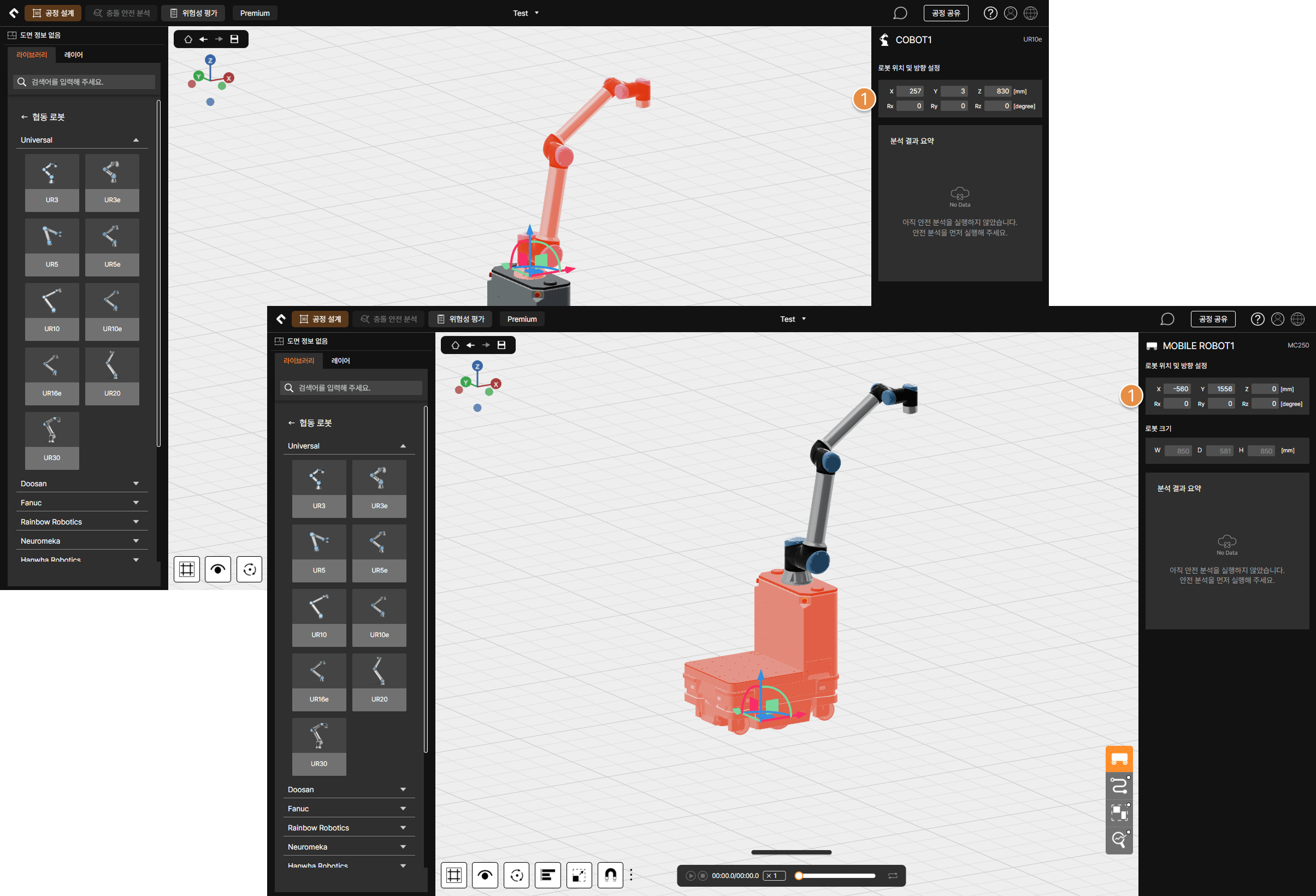
Task: Click the library scrollbar in the MOBILE ROBOT1 window
Action: pyautogui.click(x=425, y=579)
